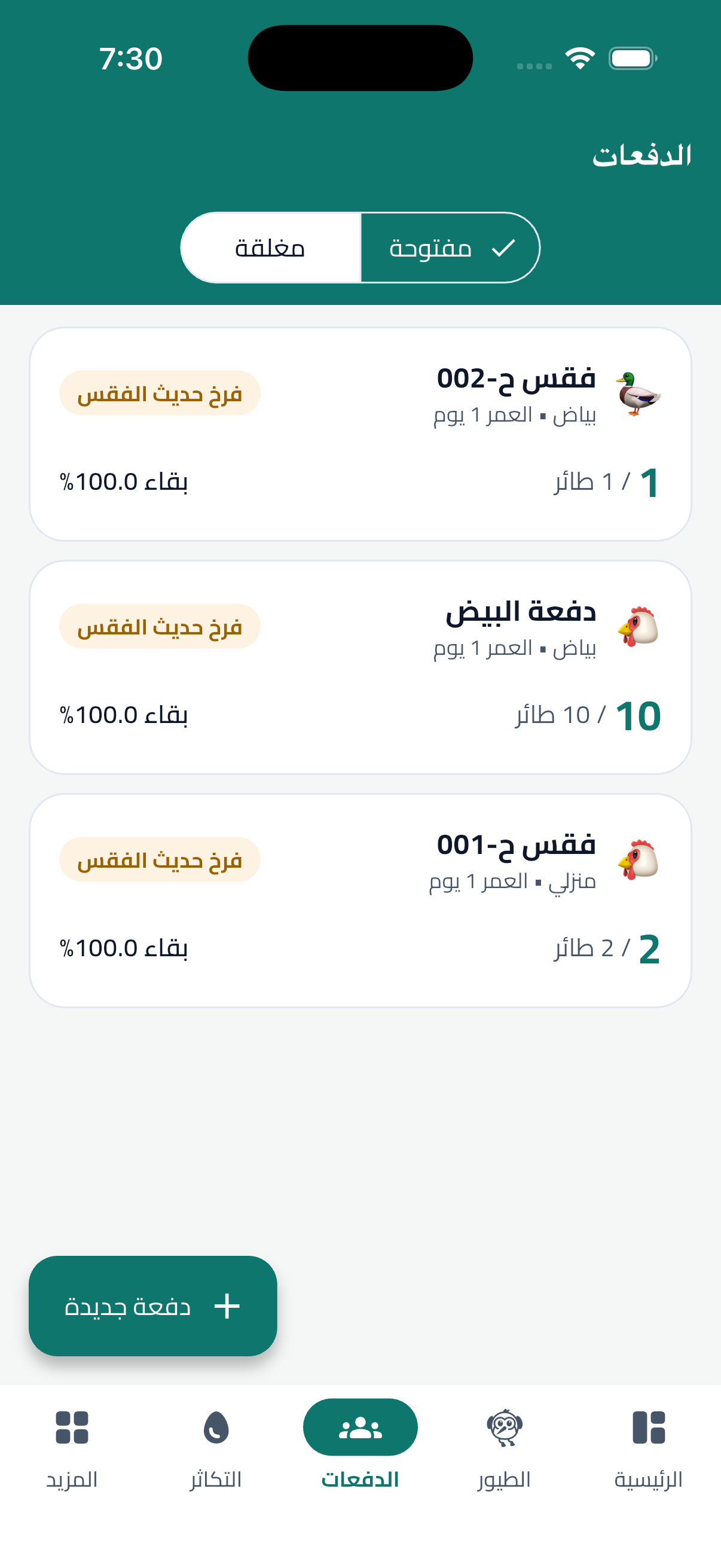Tap the Wi-Fi status icon

(x=580, y=59)
